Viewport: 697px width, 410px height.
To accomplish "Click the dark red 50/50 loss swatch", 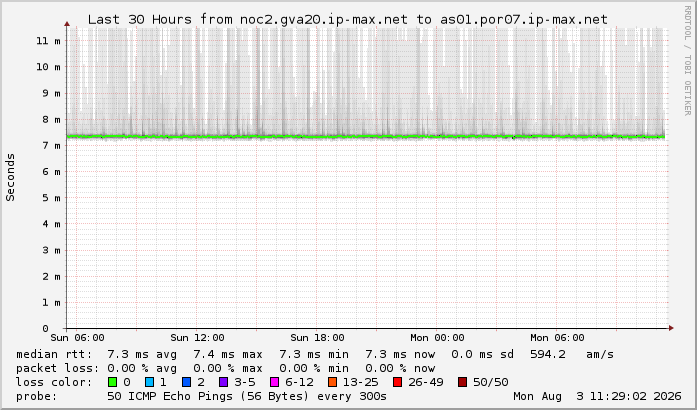I will point(462,382).
